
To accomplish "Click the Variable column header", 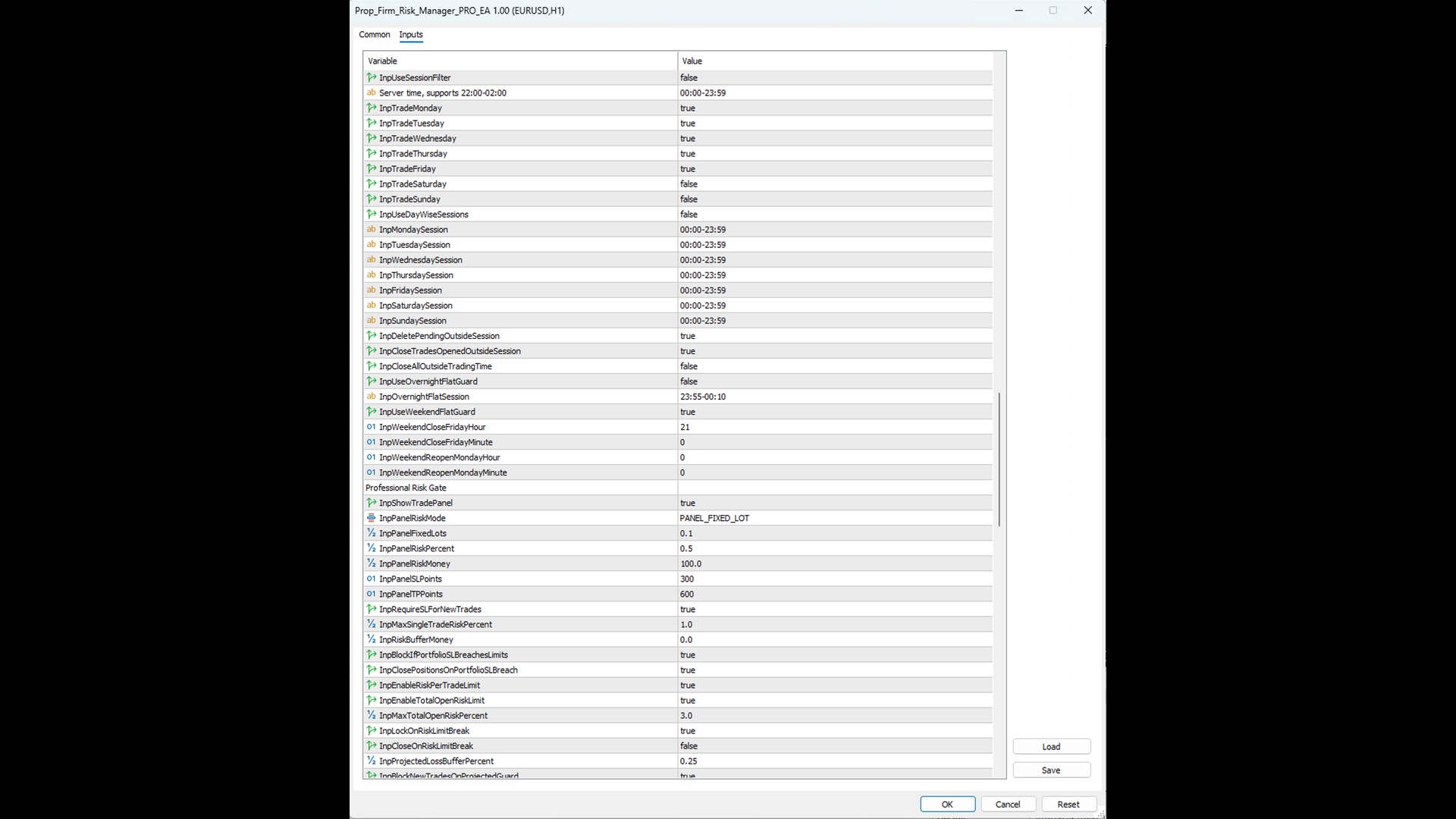I will pos(521,61).
